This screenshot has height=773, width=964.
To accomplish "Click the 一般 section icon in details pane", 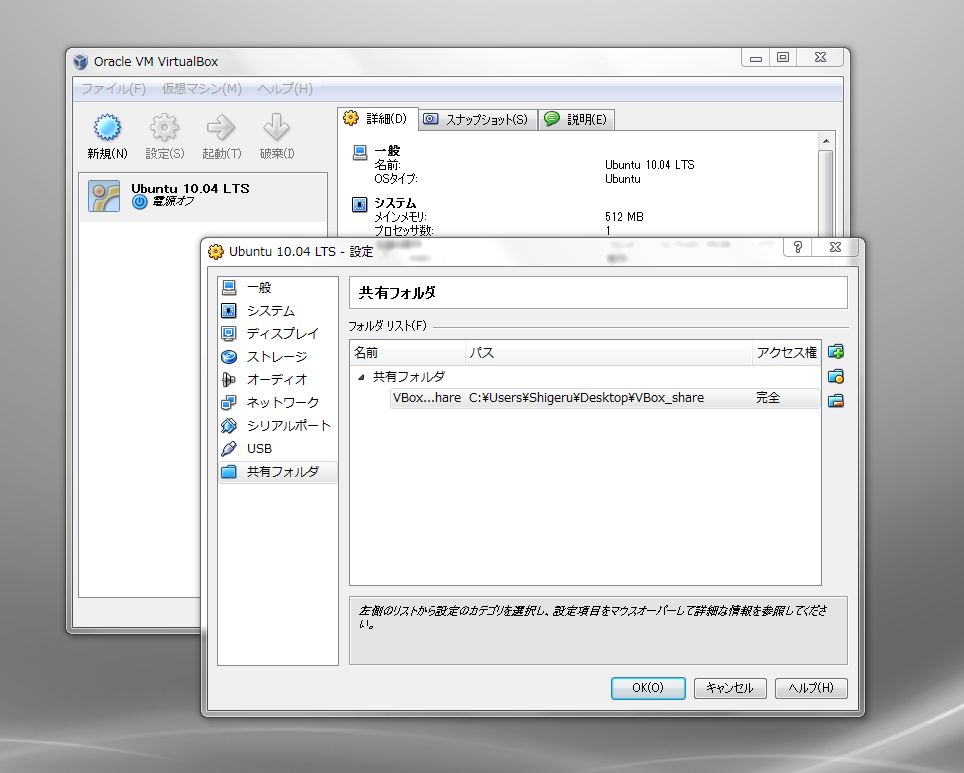I will (360, 152).
